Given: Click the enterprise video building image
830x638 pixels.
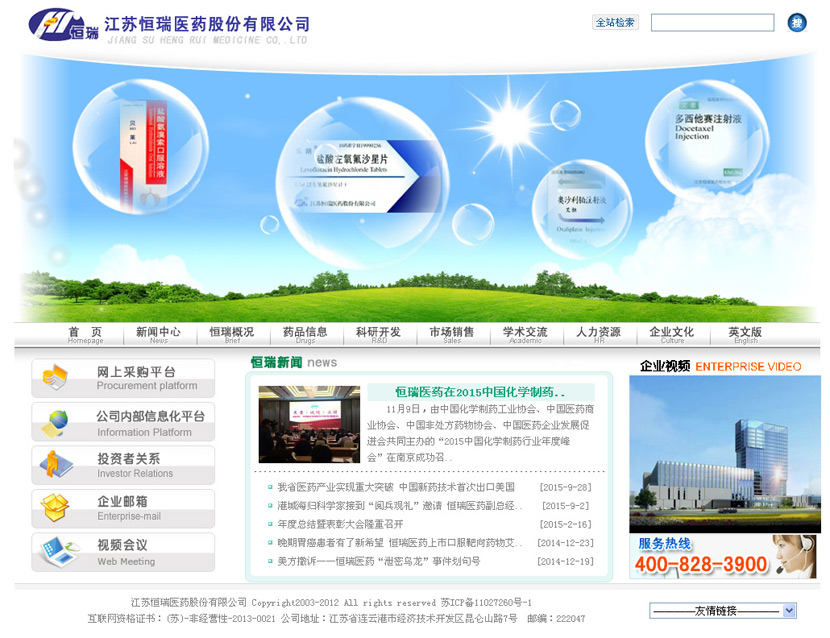Looking at the screenshot, I should [725, 454].
